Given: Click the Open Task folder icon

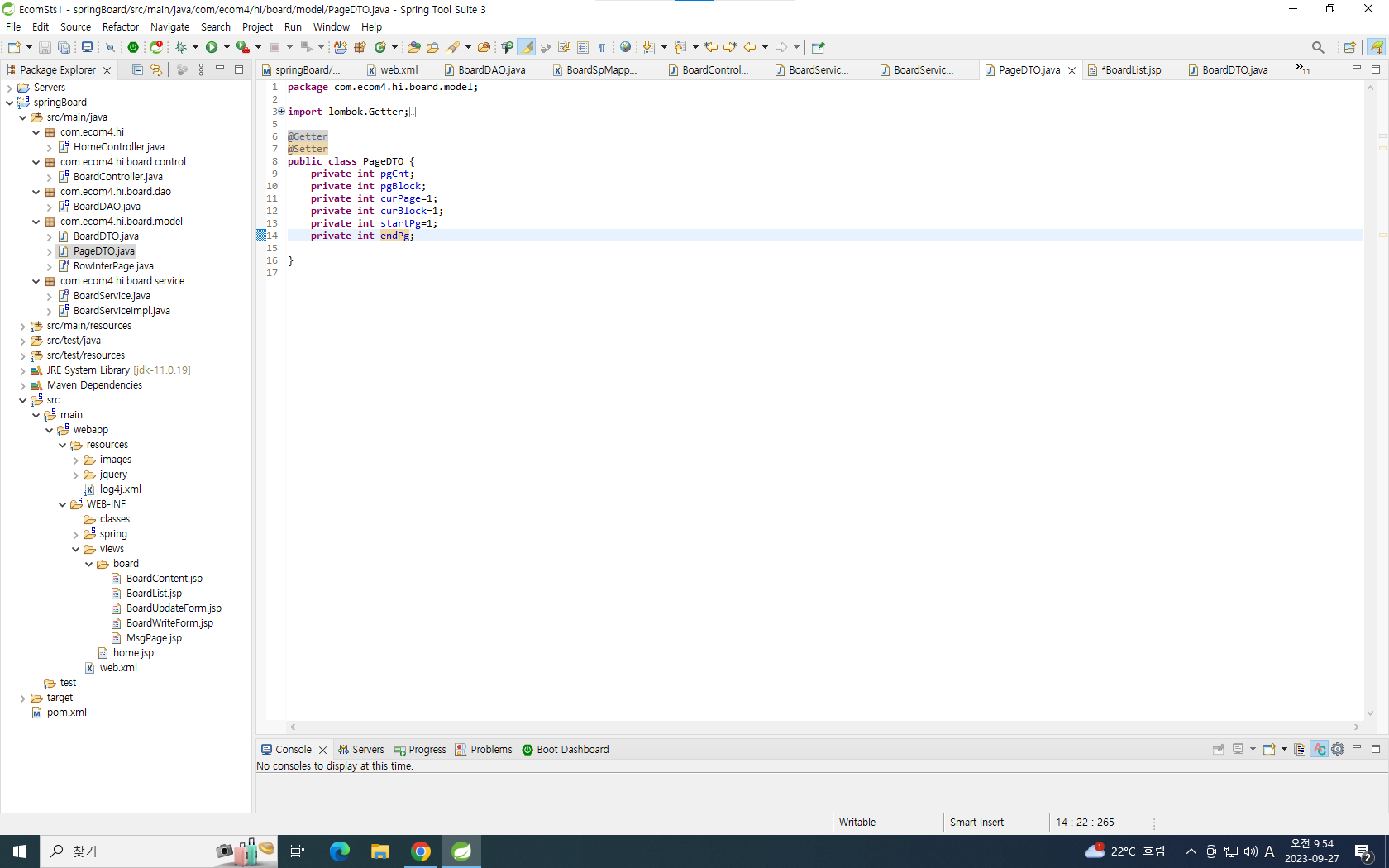Looking at the screenshot, I should click(x=432, y=47).
